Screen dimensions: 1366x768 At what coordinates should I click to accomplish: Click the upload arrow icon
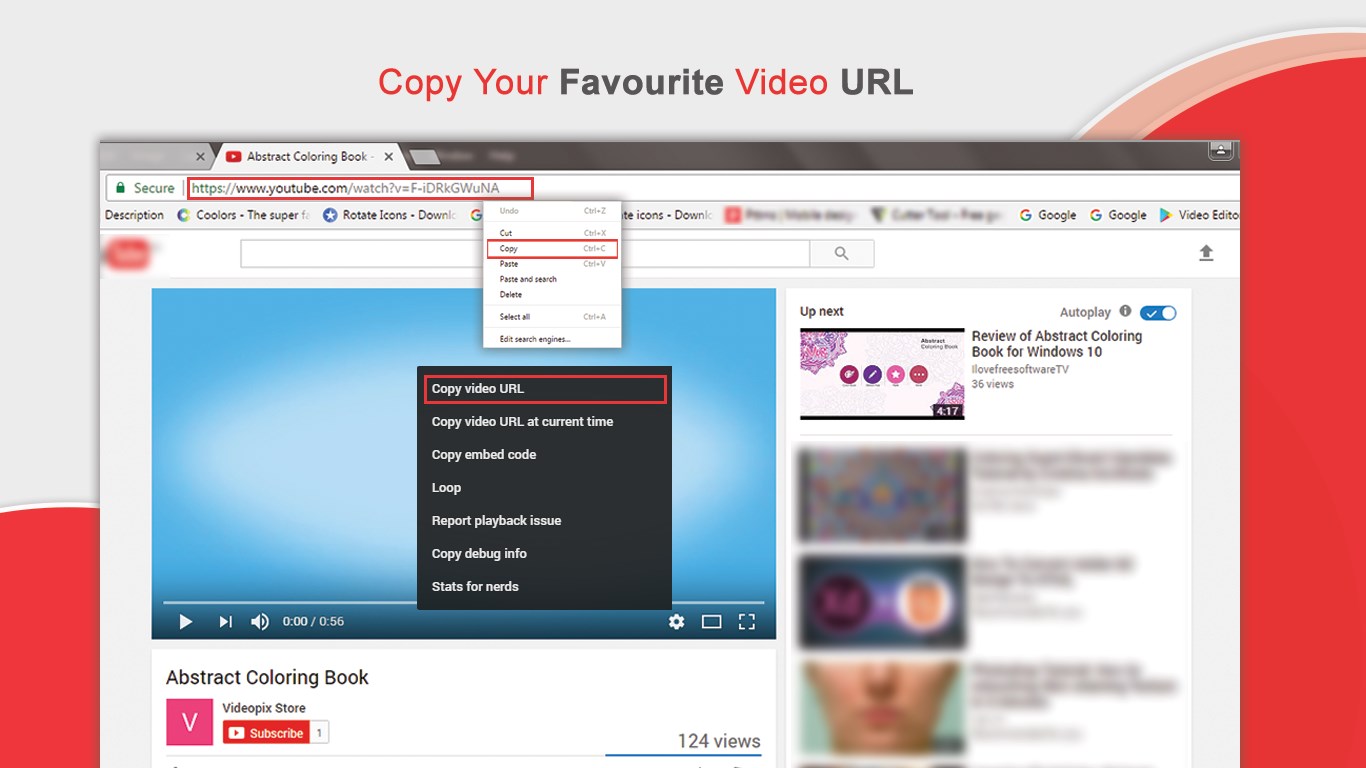1206,254
